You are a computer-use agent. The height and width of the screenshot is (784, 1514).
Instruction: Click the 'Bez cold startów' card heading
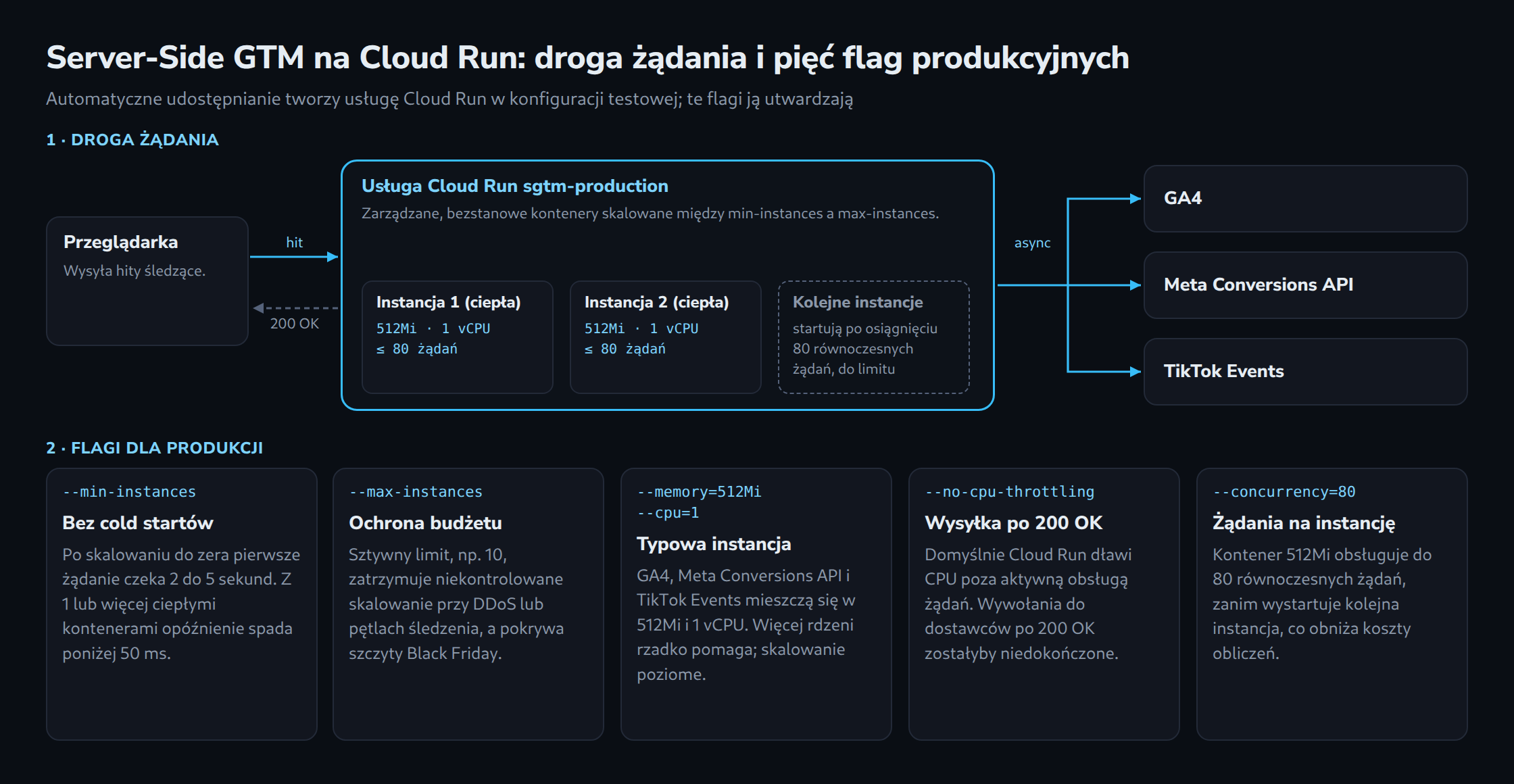[x=138, y=523]
